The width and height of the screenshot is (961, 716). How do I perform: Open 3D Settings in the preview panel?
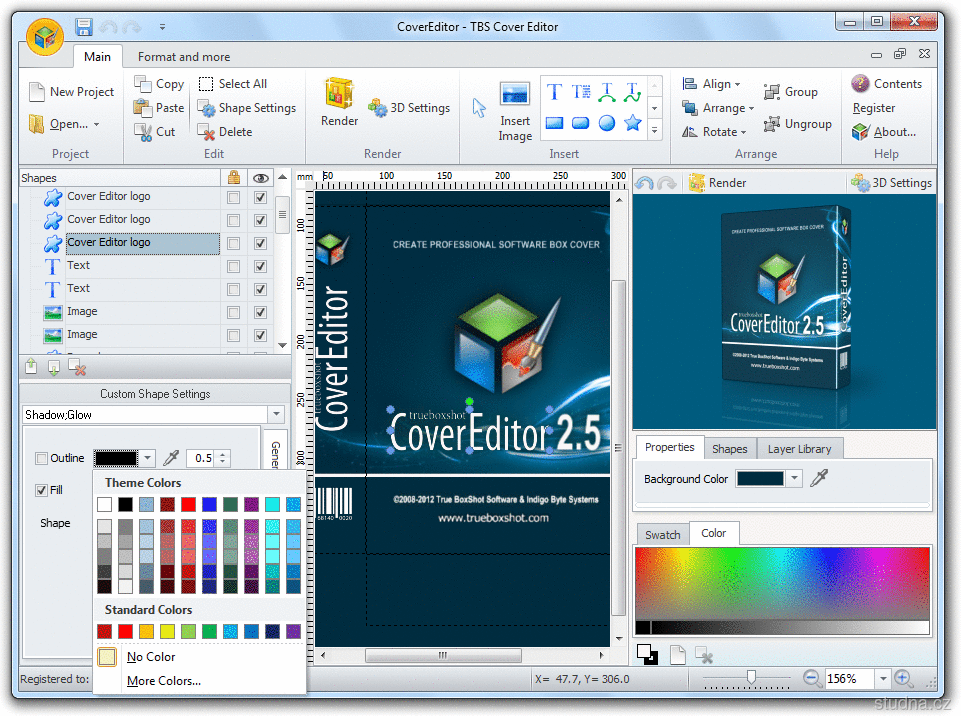point(891,183)
